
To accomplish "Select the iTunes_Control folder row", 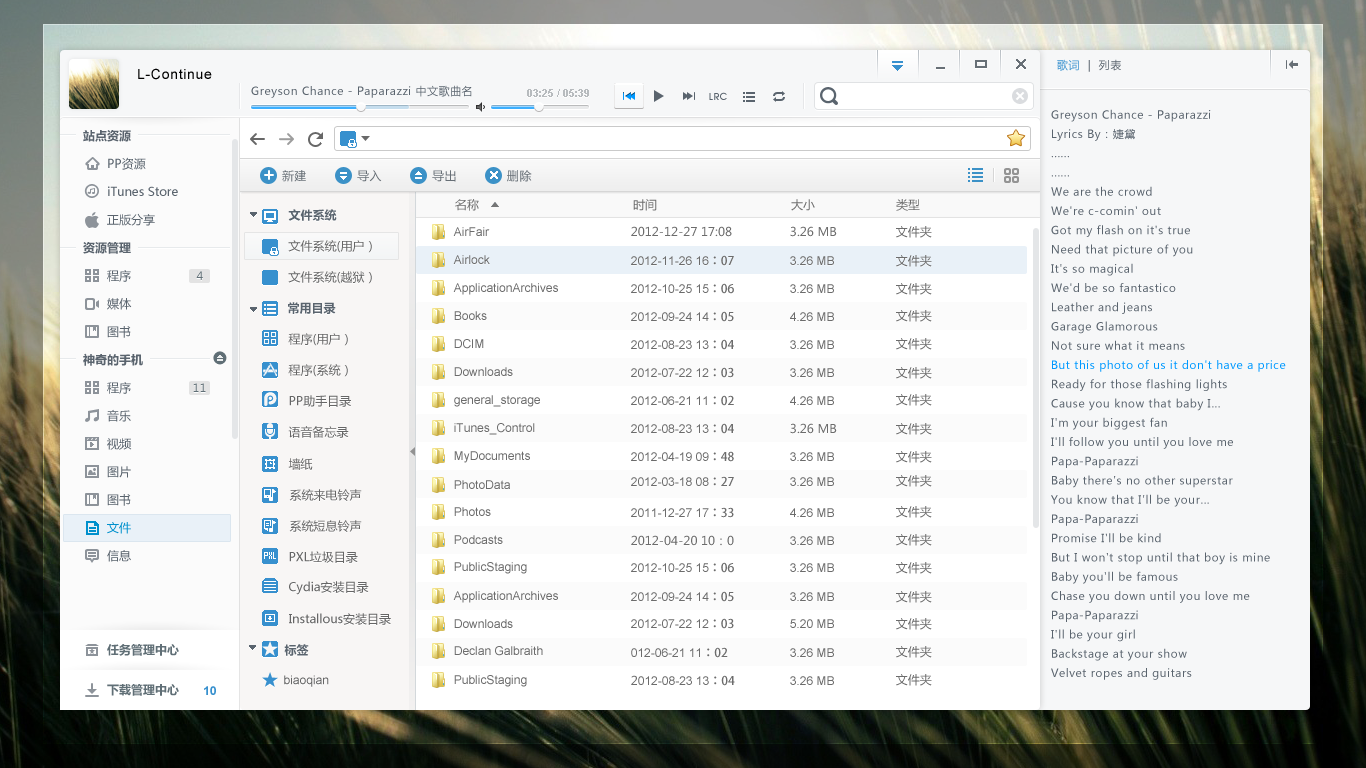I will click(721, 428).
